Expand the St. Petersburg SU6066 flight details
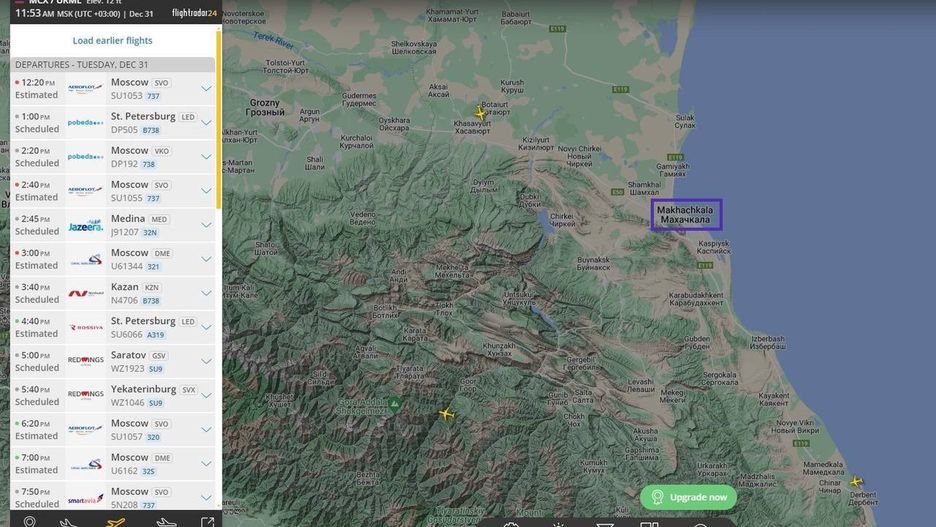This screenshot has height=527, width=936. [x=206, y=327]
